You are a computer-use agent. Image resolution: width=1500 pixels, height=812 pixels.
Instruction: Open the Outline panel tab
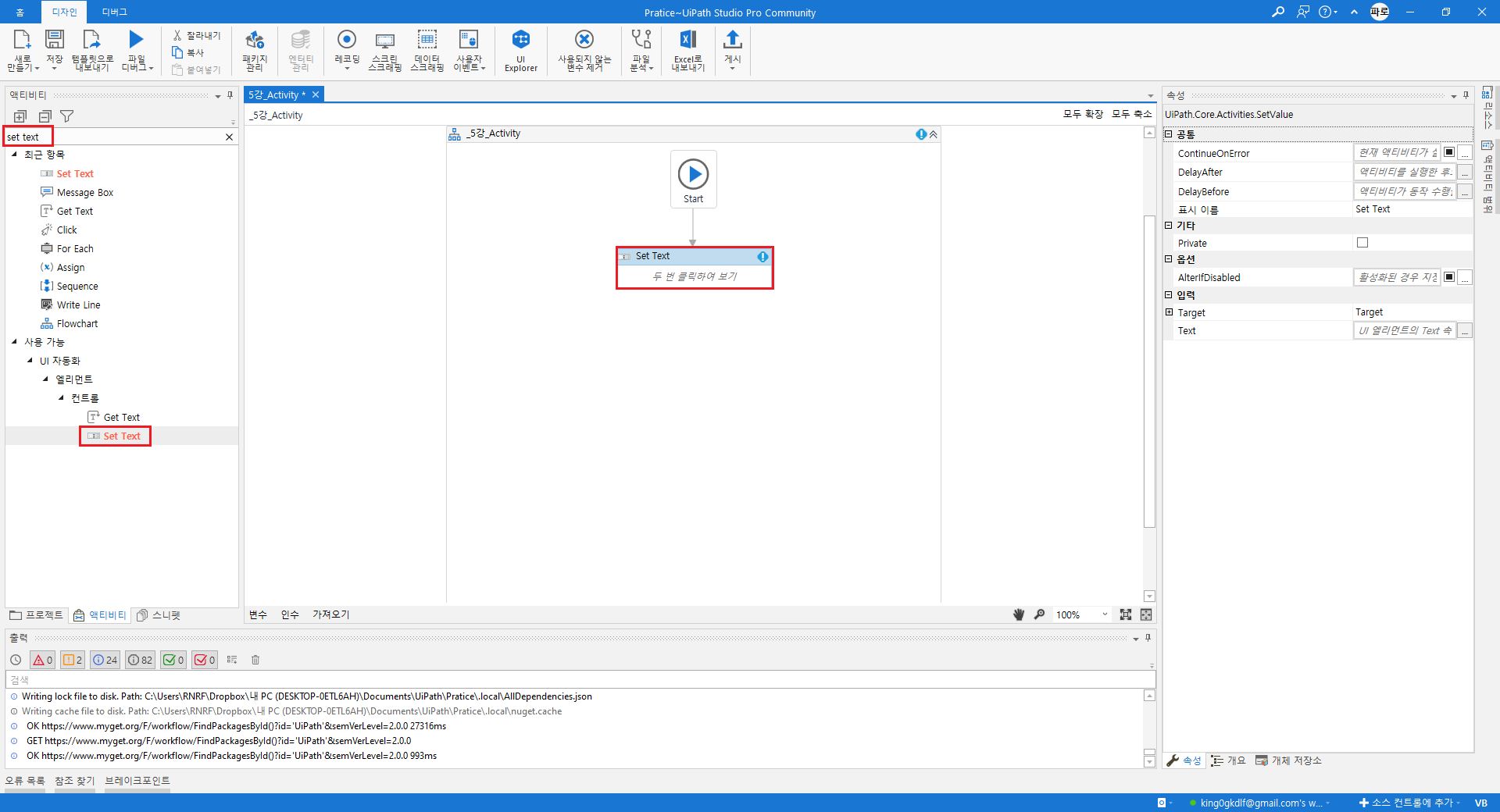tap(1229, 760)
